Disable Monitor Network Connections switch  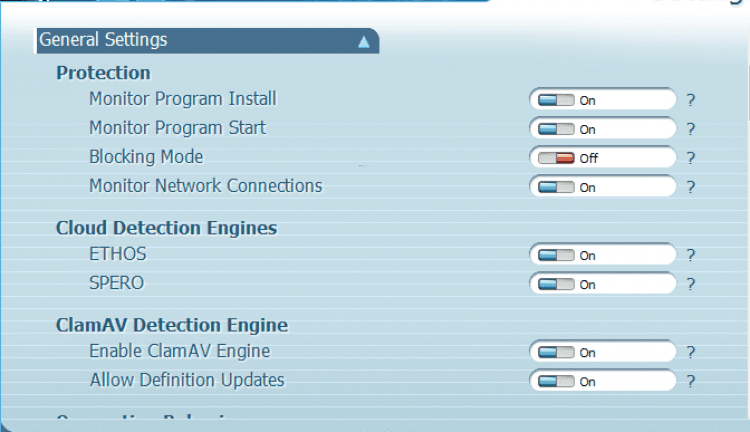click(556, 187)
